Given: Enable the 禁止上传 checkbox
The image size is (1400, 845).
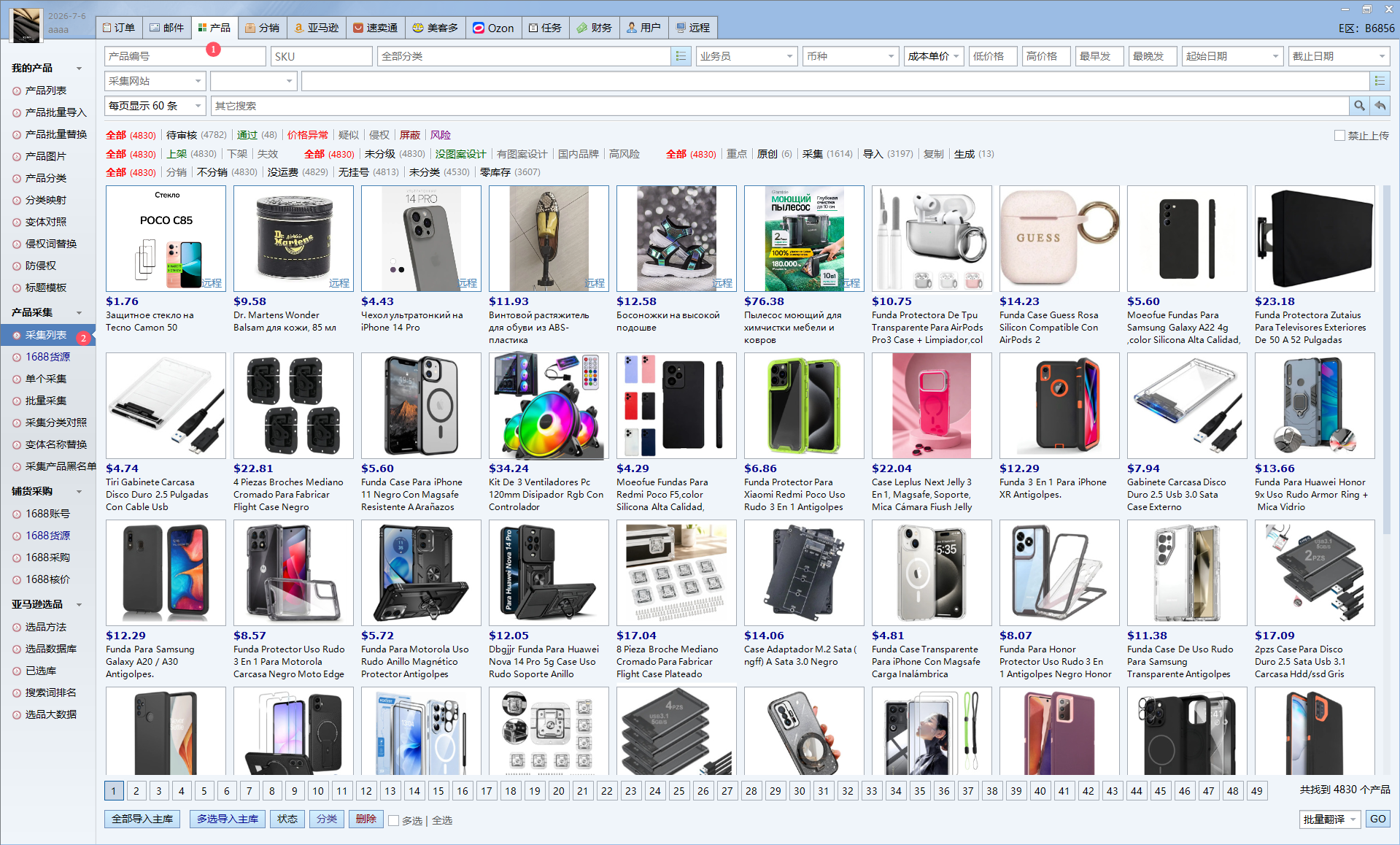Looking at the screenshot, I should coord(1339,136).
